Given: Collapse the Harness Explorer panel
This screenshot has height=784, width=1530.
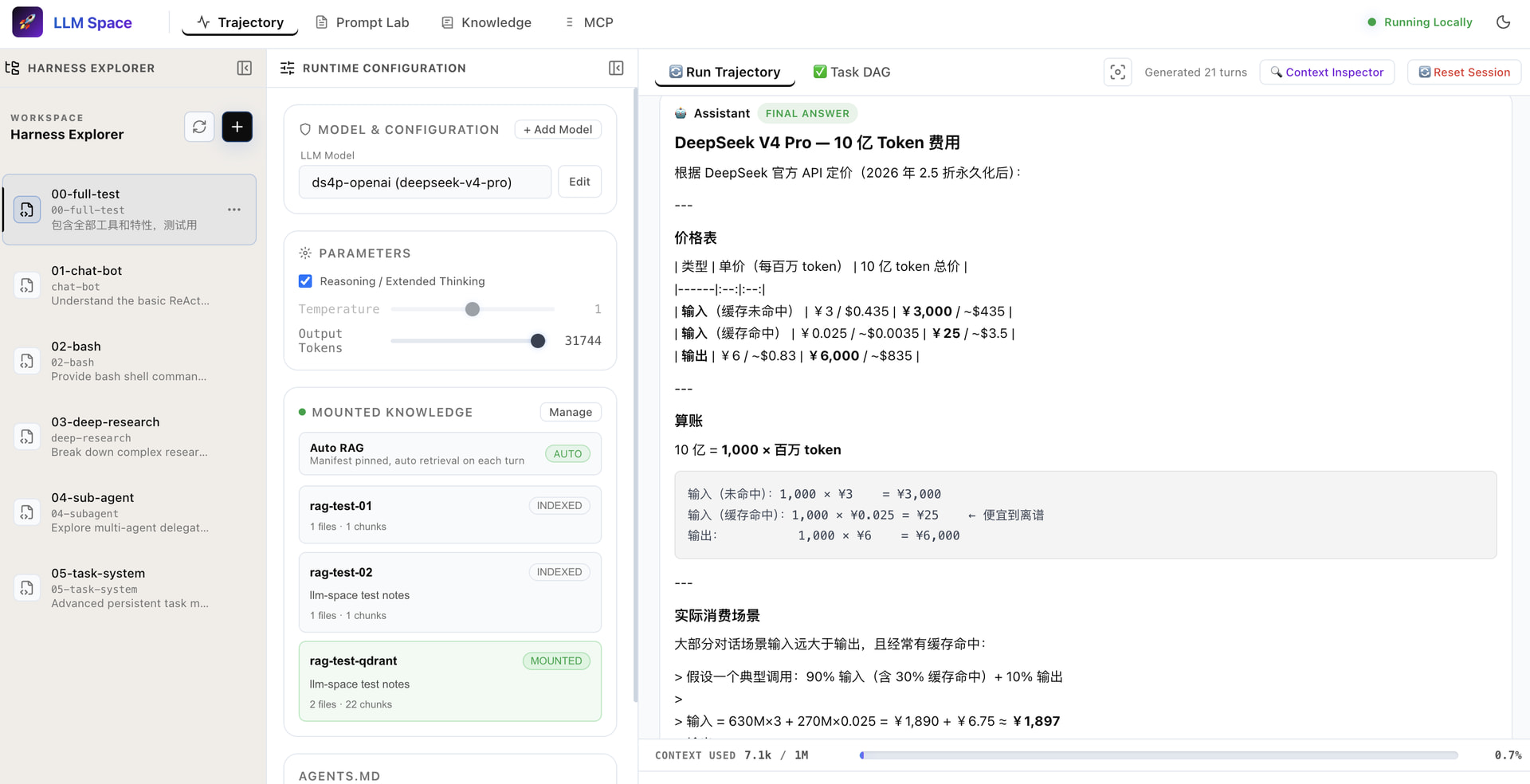Looking at the screenshot, I should tap(245, 69).
